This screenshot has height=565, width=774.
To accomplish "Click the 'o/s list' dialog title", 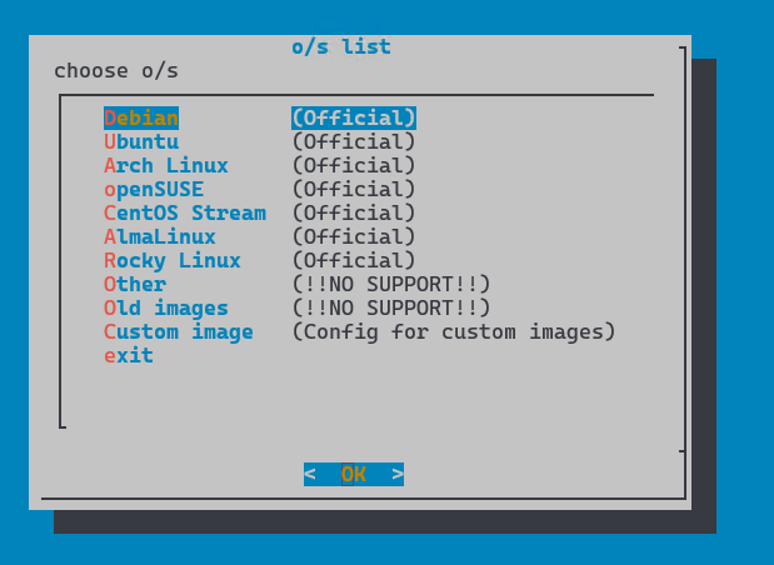I will tap(341, 47).
